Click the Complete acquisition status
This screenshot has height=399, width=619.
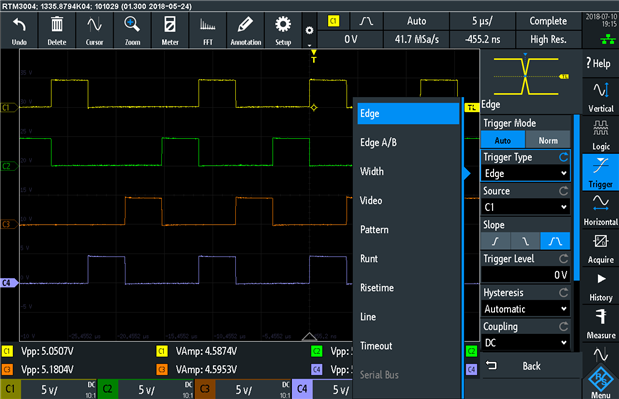tap(548, 21)
